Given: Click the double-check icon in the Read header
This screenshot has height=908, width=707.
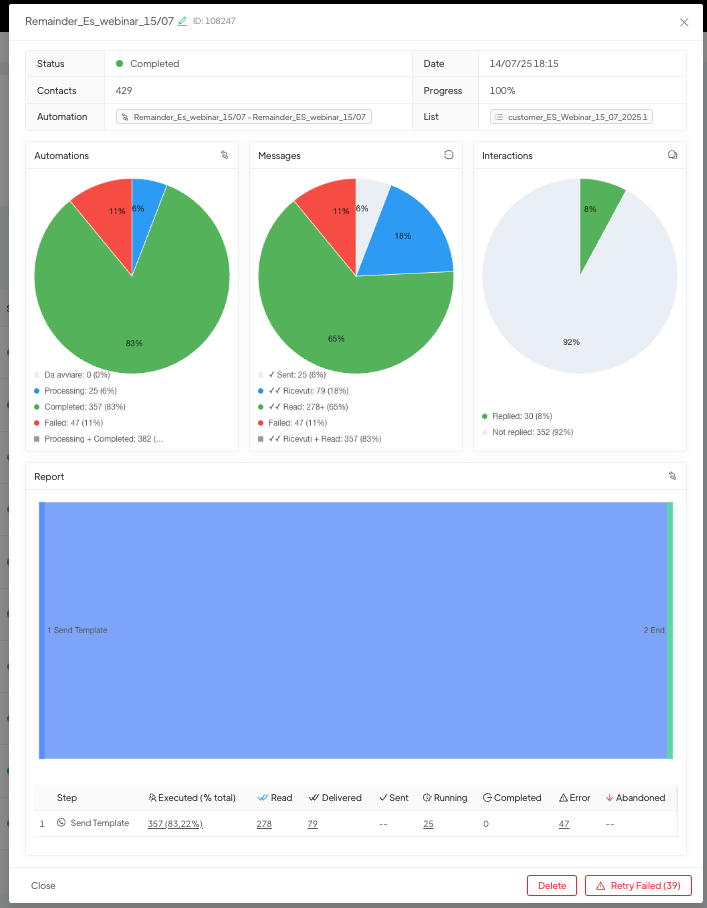Looking at the screenshot, I should [x=263, y=798].
